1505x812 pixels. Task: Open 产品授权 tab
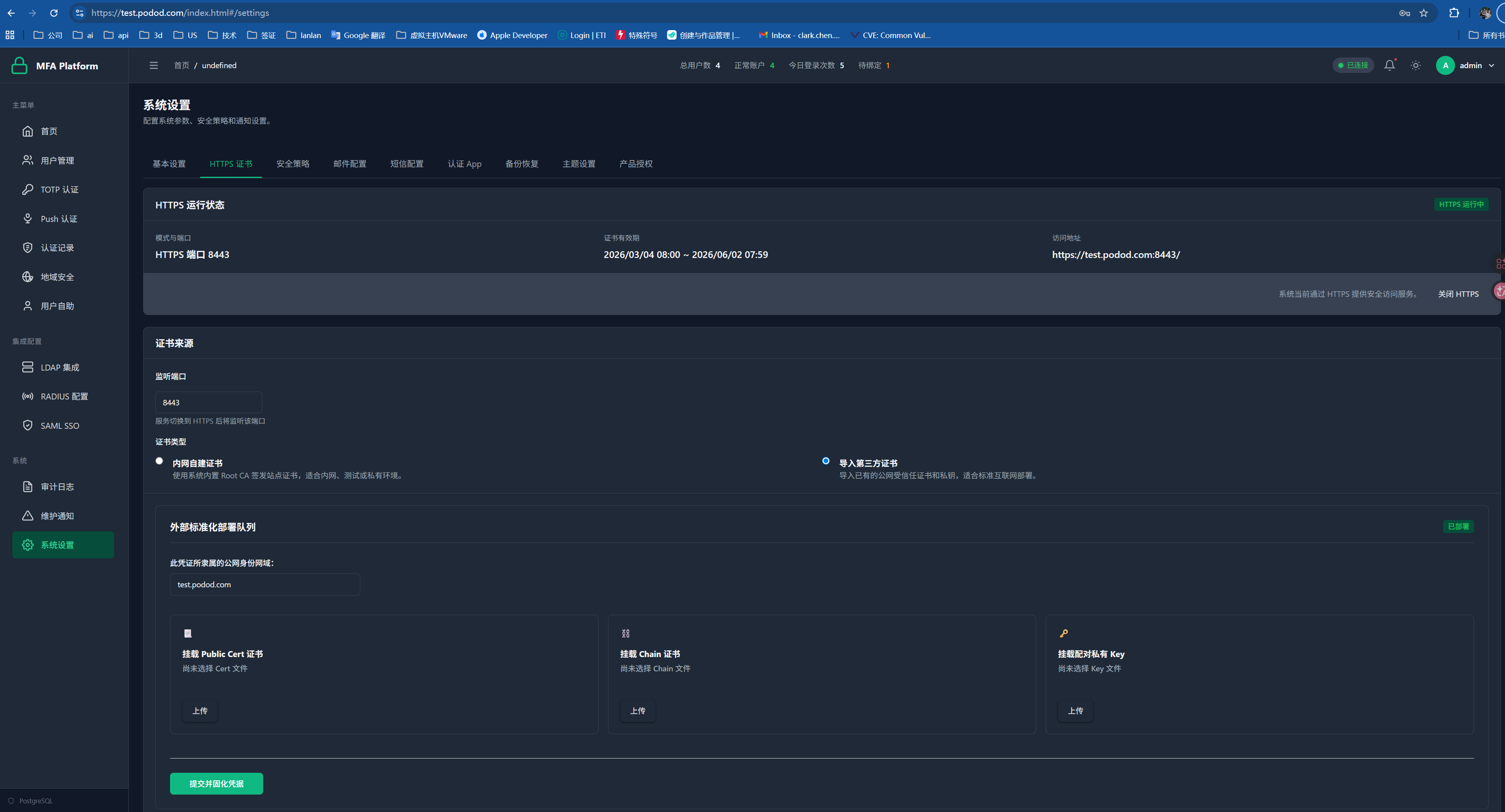coord(636,164)
